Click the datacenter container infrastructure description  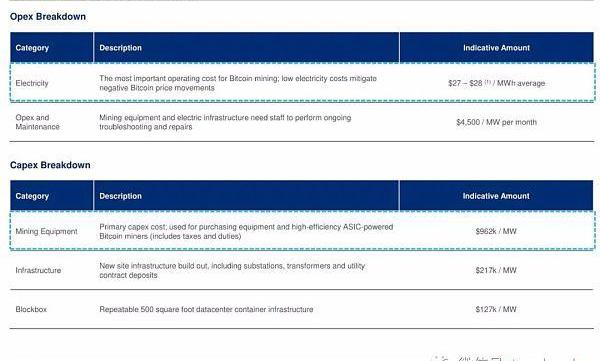206,309
